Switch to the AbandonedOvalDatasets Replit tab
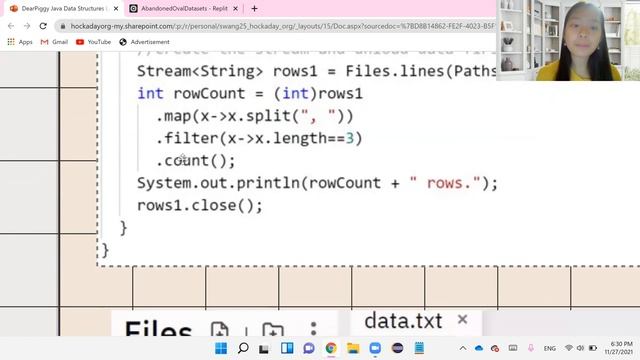Viewport: 640px width, 360px height. [x=184, y=9]
